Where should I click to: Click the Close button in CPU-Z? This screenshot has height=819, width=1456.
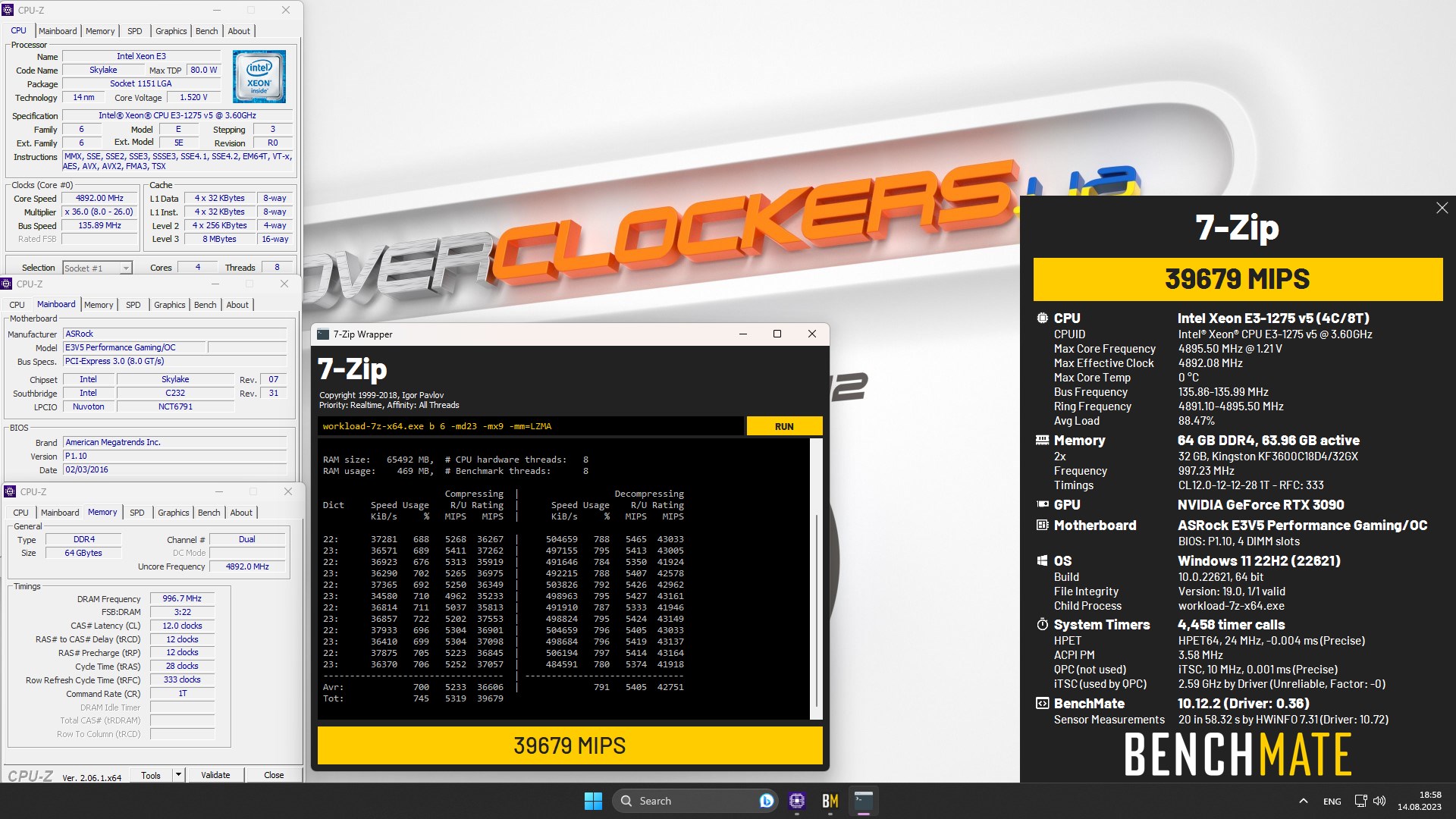click(274, 775)
